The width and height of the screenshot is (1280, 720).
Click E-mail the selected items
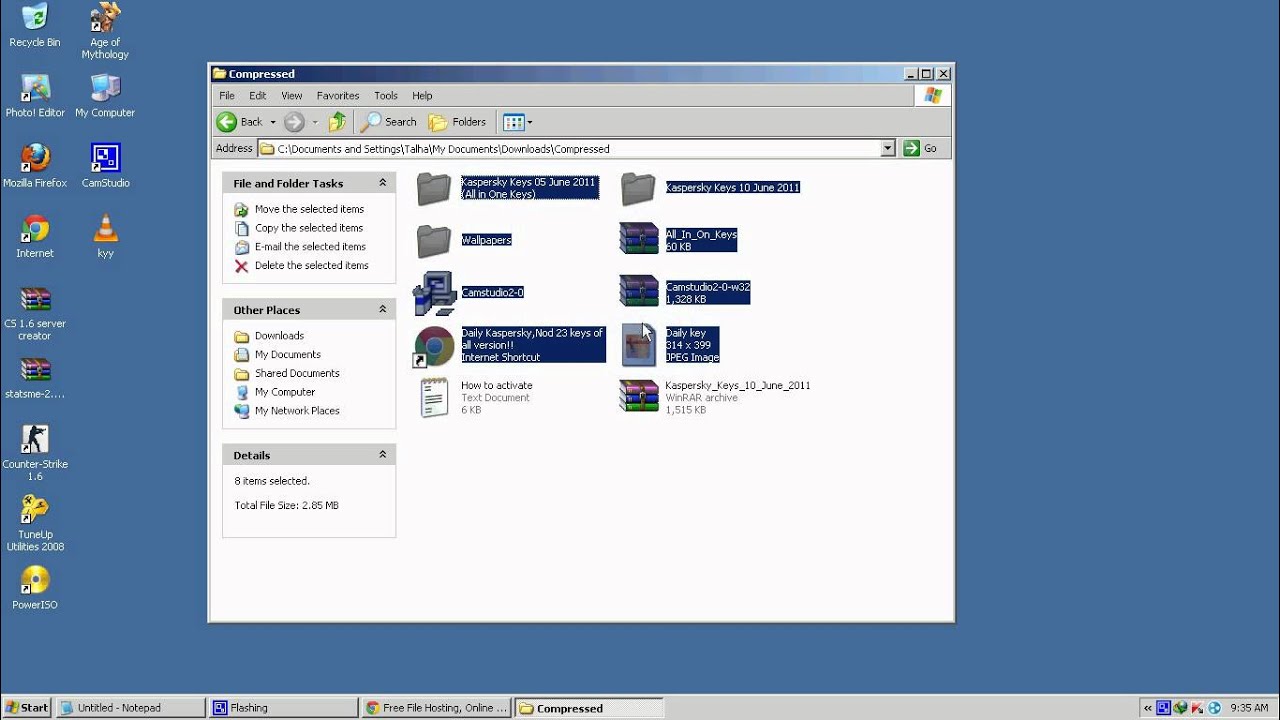point(310,247)
